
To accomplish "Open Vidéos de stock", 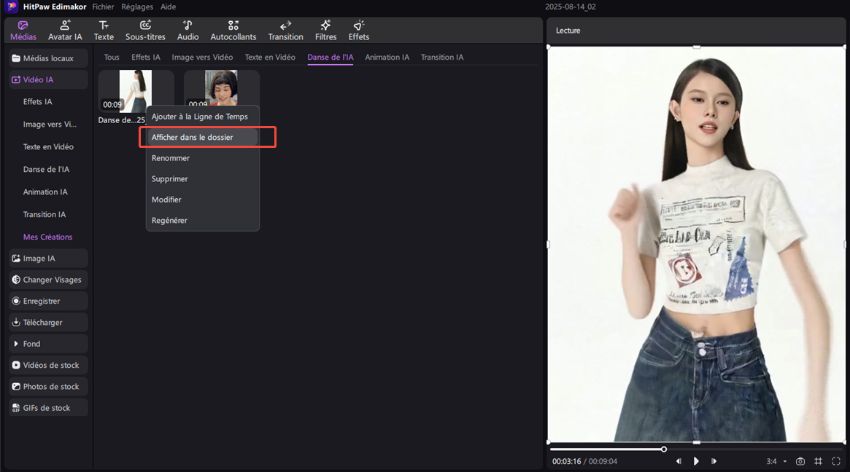I will click(x=48, y=365).
